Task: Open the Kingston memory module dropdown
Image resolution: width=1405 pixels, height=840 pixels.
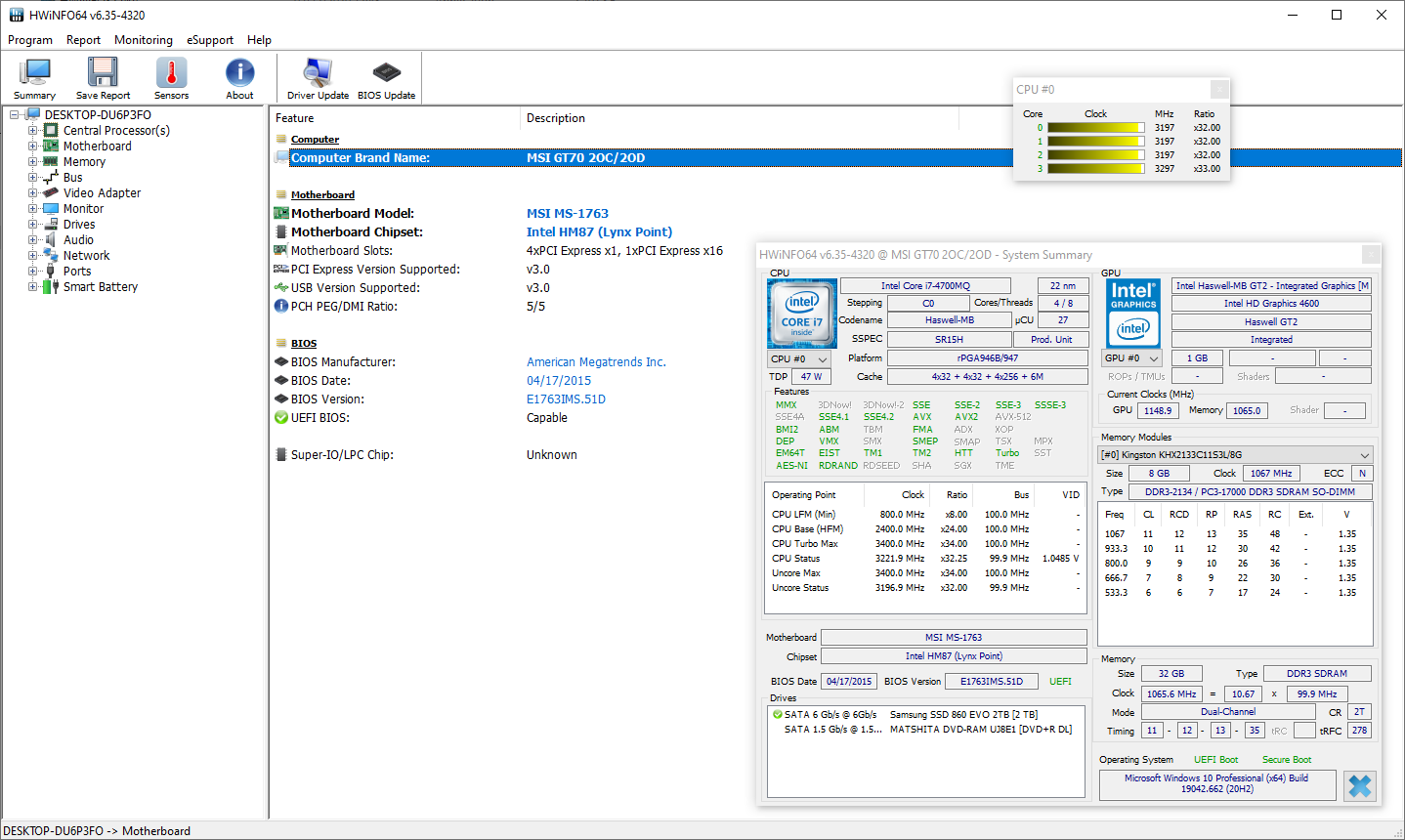Action: click(x=1235, y=455)
